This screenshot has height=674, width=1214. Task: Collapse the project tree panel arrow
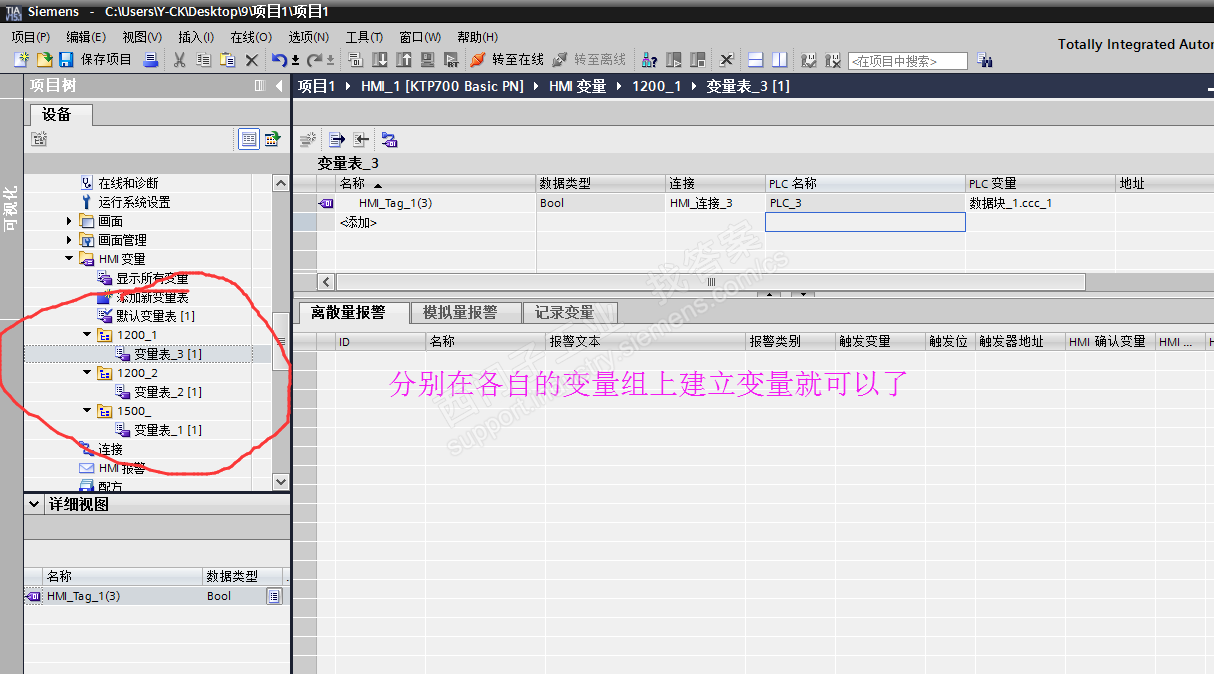[279, 86]
